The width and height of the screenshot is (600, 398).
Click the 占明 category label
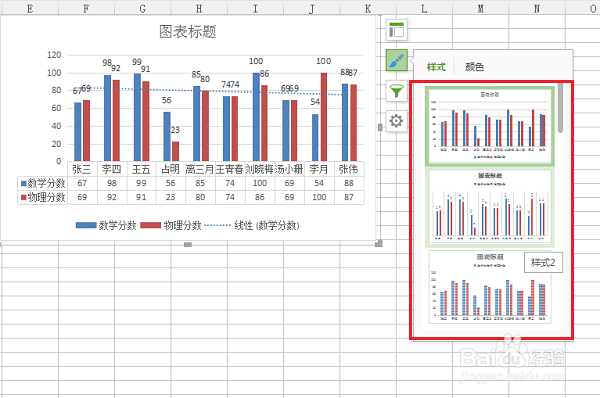coord(171,169)
